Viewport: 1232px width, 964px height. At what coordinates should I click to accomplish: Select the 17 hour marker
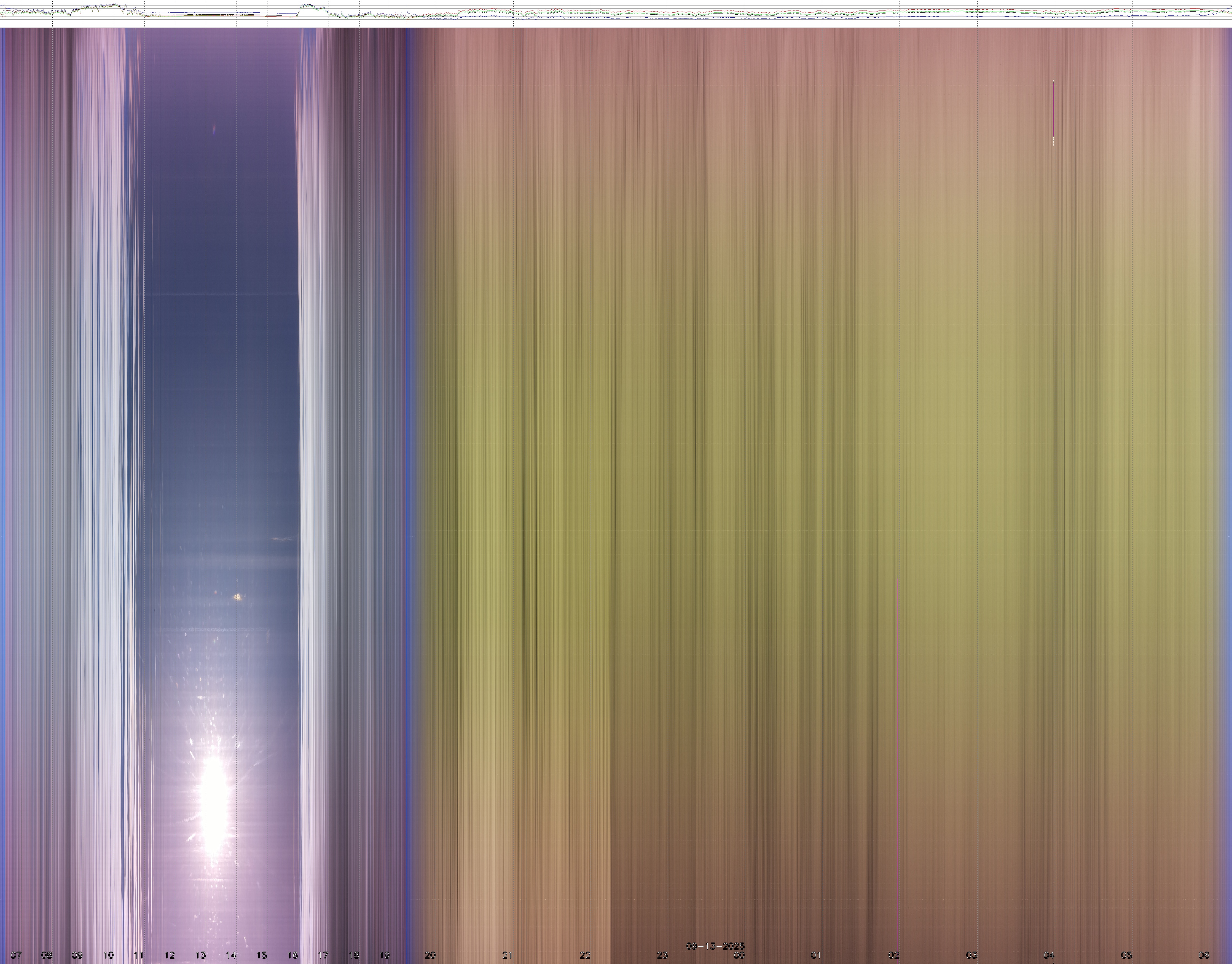(323, 955)
